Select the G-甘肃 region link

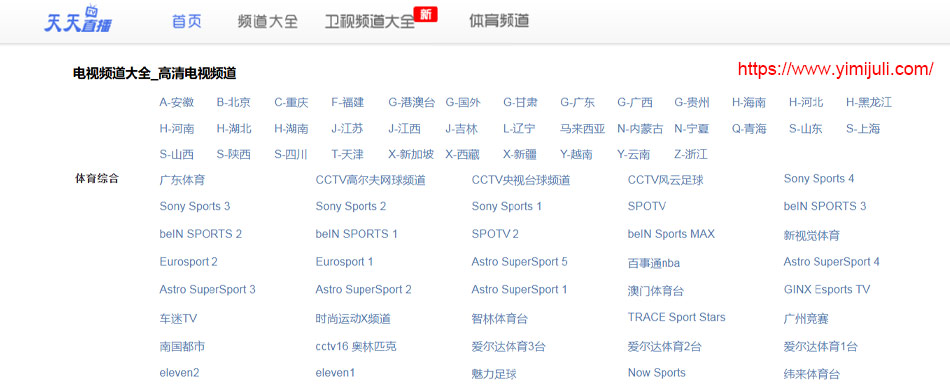point(520,102)
